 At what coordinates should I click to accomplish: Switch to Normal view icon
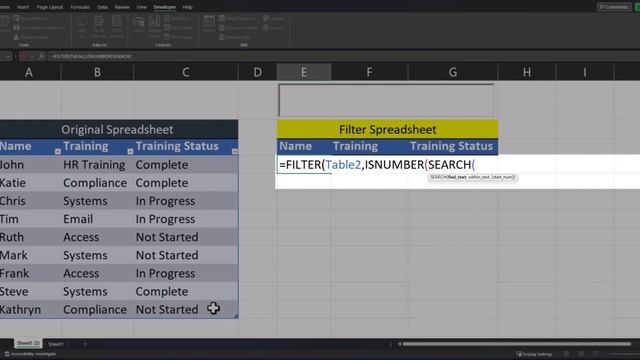click(567, 354)
